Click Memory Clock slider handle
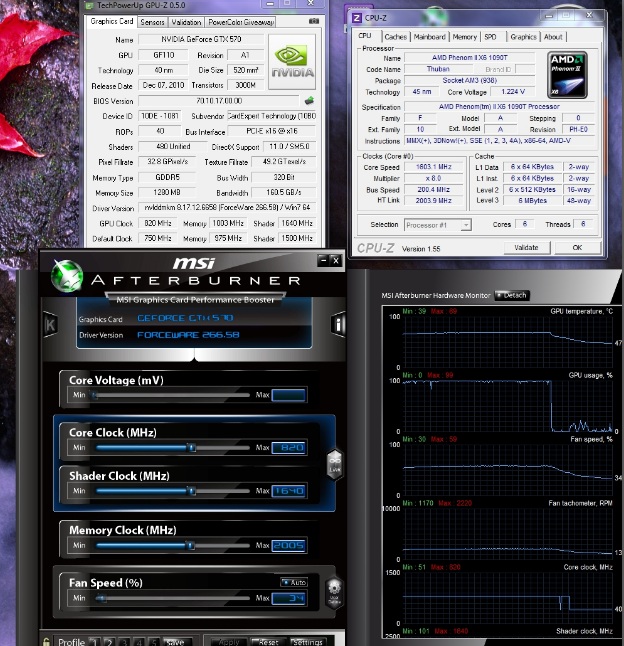This screenshot has width=624, height=646. [190, 545]
